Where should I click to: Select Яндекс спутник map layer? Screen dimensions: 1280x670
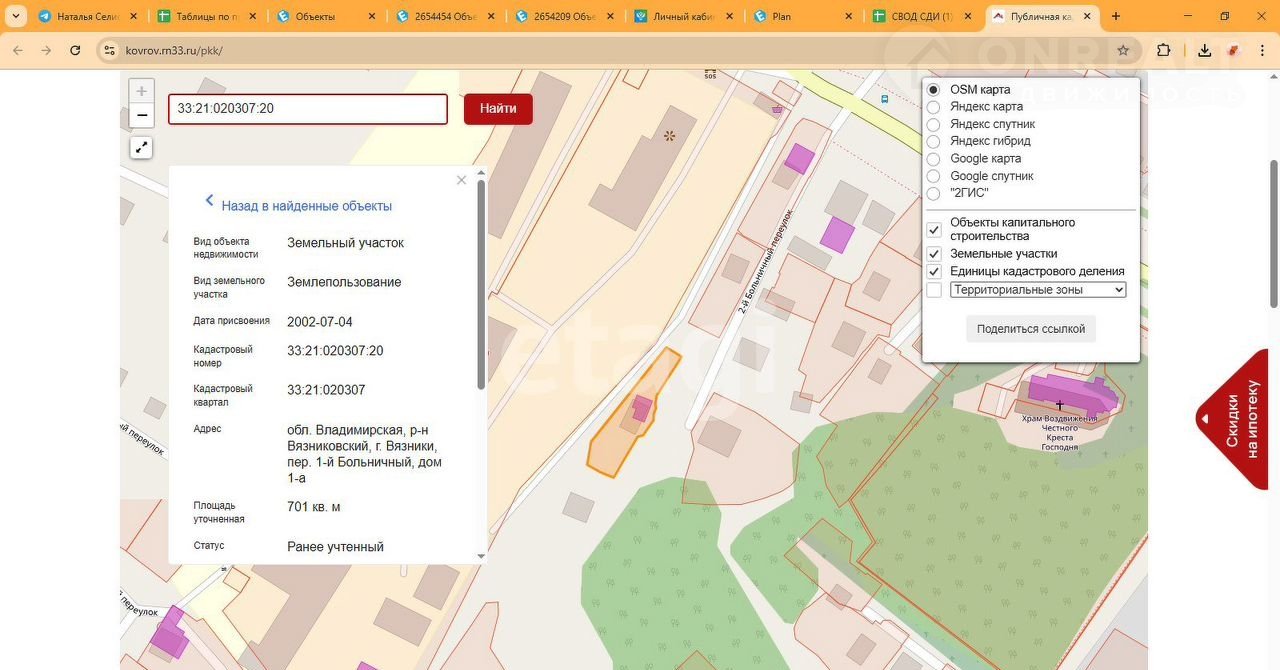[x=933, y=124]
